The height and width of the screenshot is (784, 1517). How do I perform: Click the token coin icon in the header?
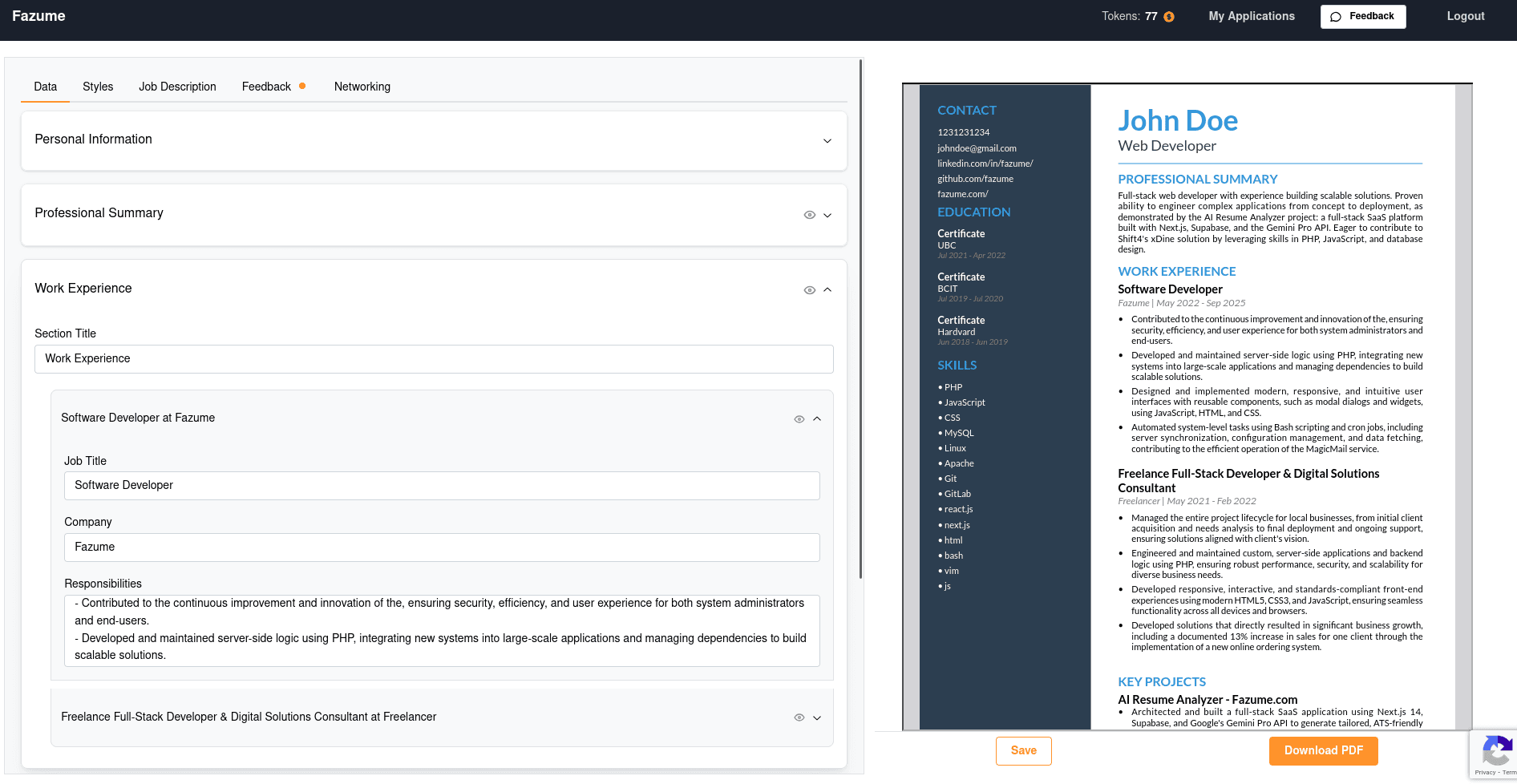[1167, 16]
